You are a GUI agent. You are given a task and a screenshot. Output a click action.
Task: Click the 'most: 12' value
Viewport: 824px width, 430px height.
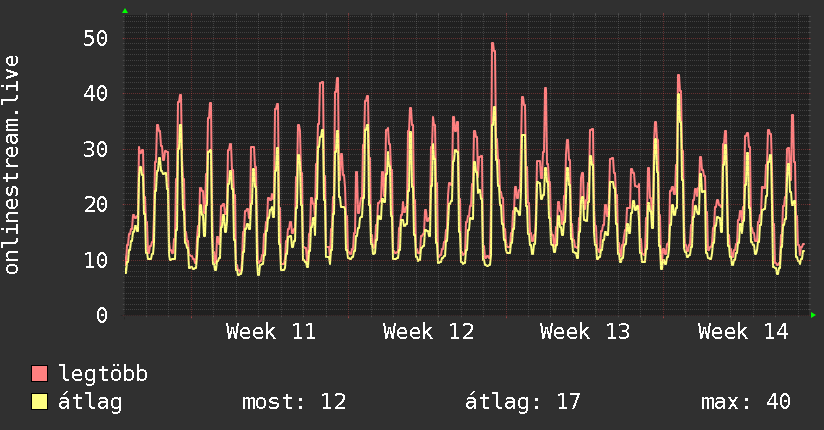tap(294, 402)
